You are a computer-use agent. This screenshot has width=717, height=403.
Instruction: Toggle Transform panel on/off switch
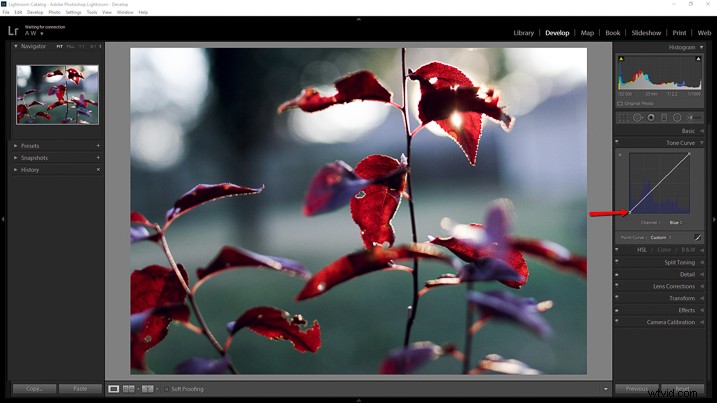click(x=617, y=297)
